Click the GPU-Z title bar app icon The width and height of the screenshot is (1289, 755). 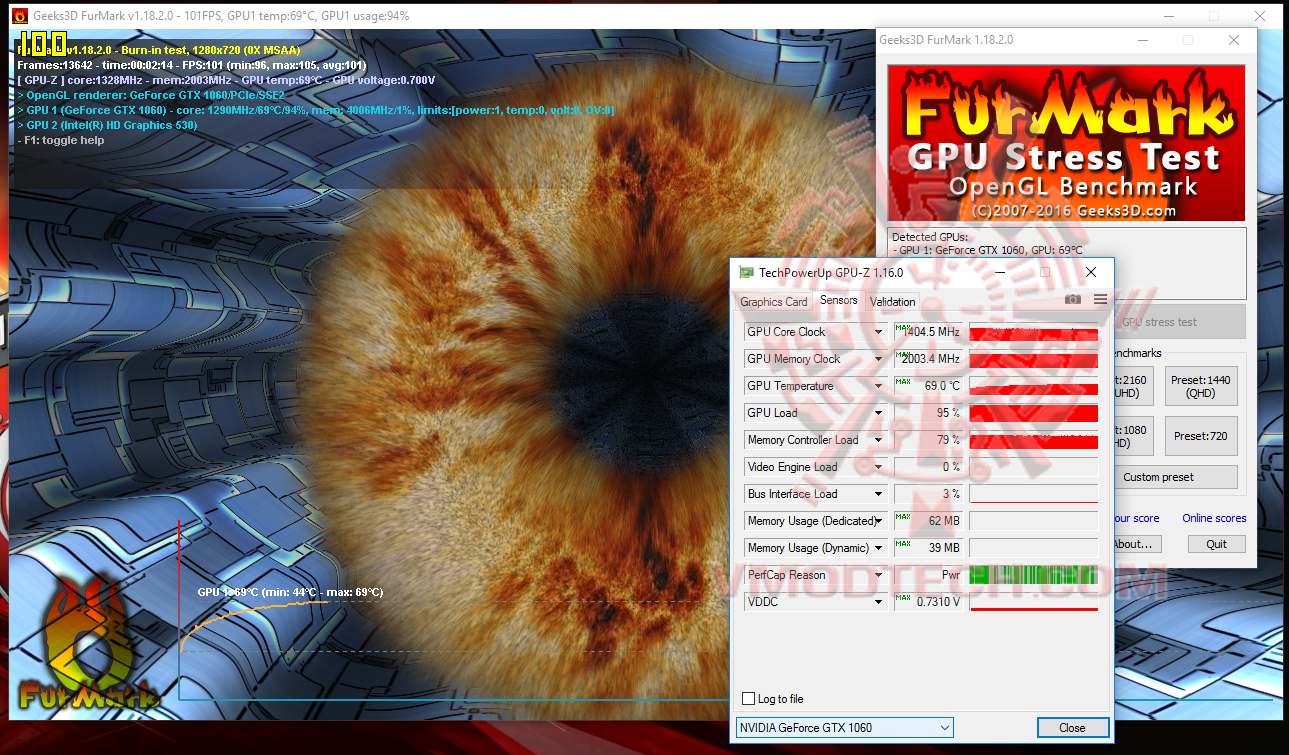coord(746,272)
